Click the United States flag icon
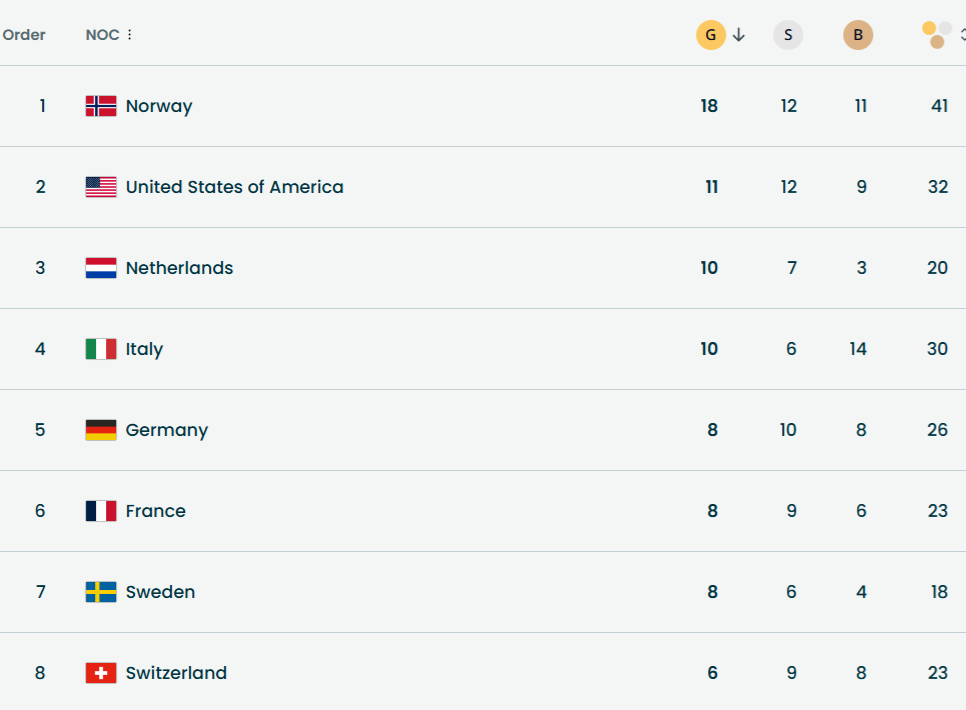The image size is (966, 710). pos(101,187)
